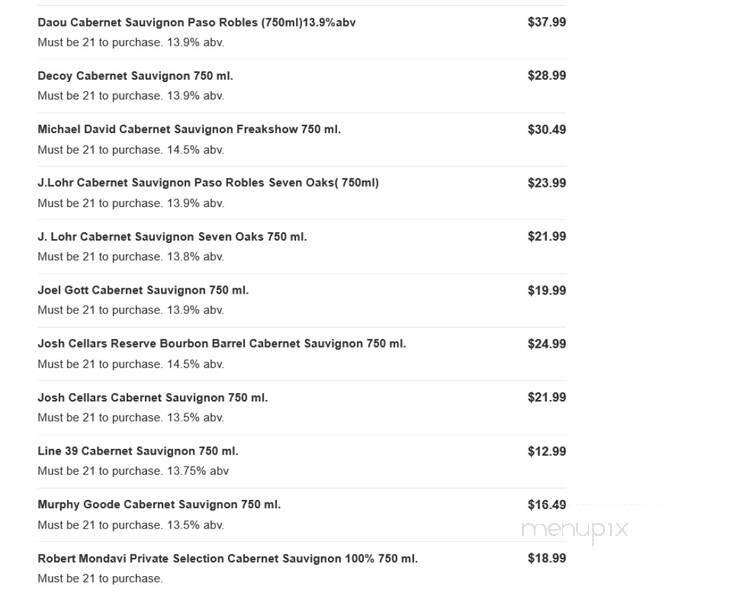Click Murphy Goode Cabernet Sauvignon 750 ml.
This screenshot has height=612, width=754.
[159, 505]
